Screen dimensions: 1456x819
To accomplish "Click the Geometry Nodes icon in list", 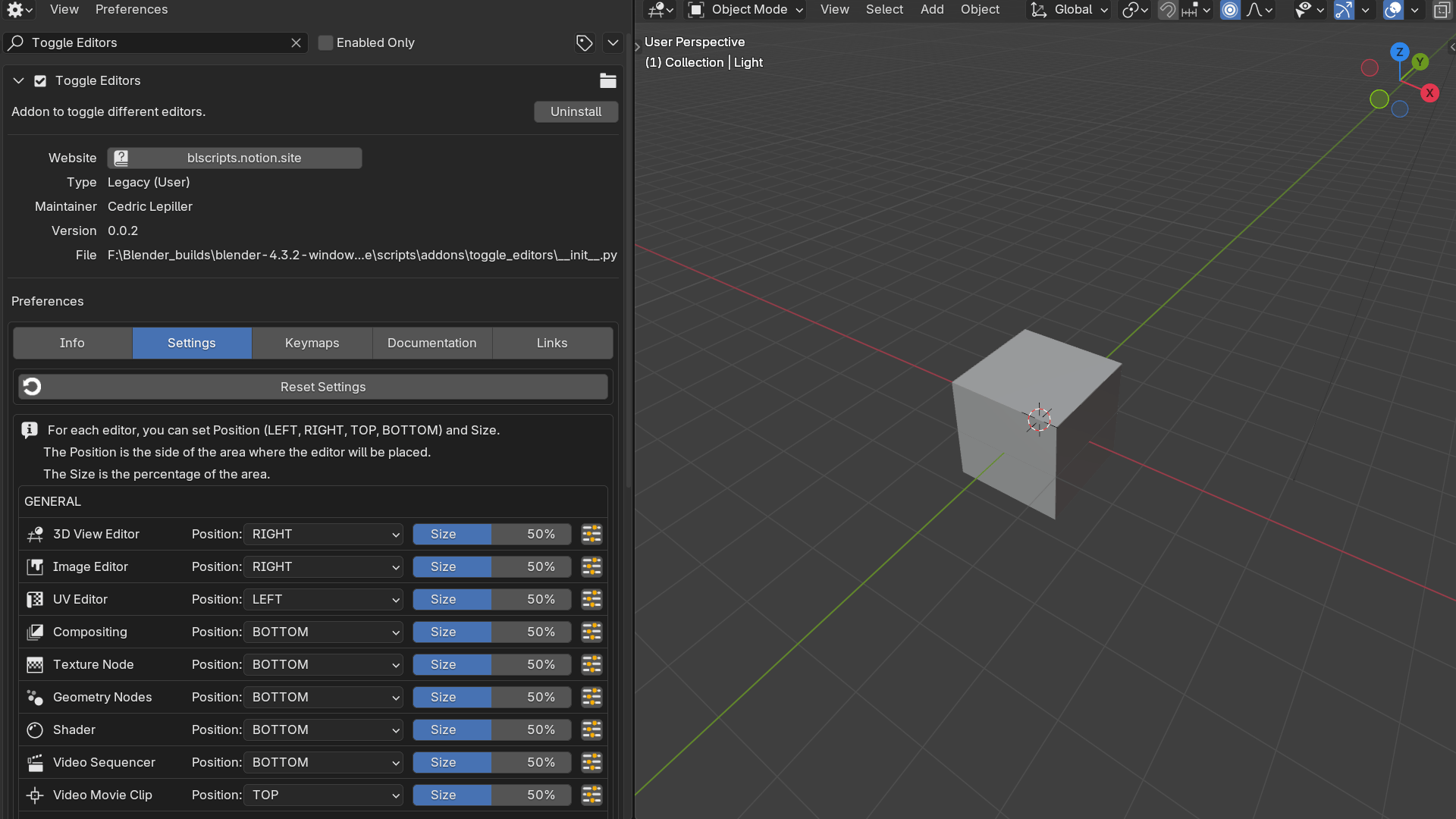I will tap(35, 698).
